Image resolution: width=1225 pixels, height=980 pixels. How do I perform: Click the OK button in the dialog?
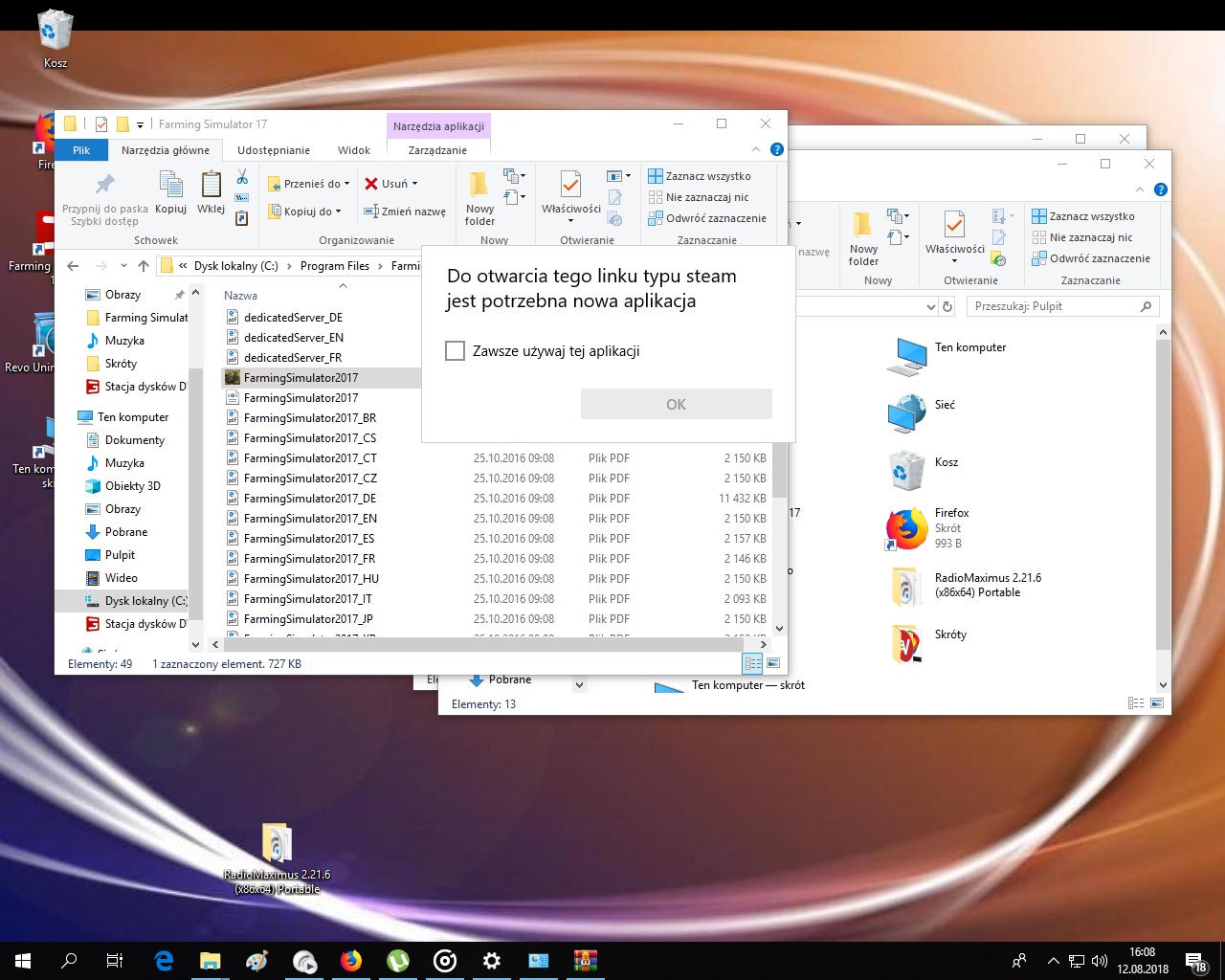pos(676,404)
